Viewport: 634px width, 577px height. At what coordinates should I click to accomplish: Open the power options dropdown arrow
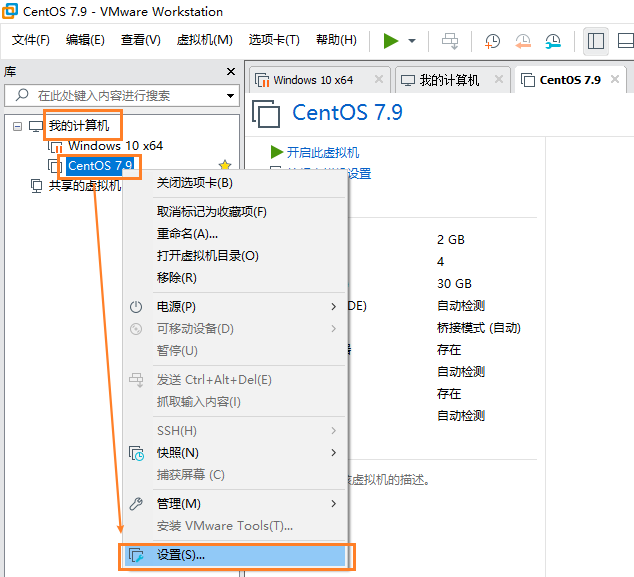[412, 41]
